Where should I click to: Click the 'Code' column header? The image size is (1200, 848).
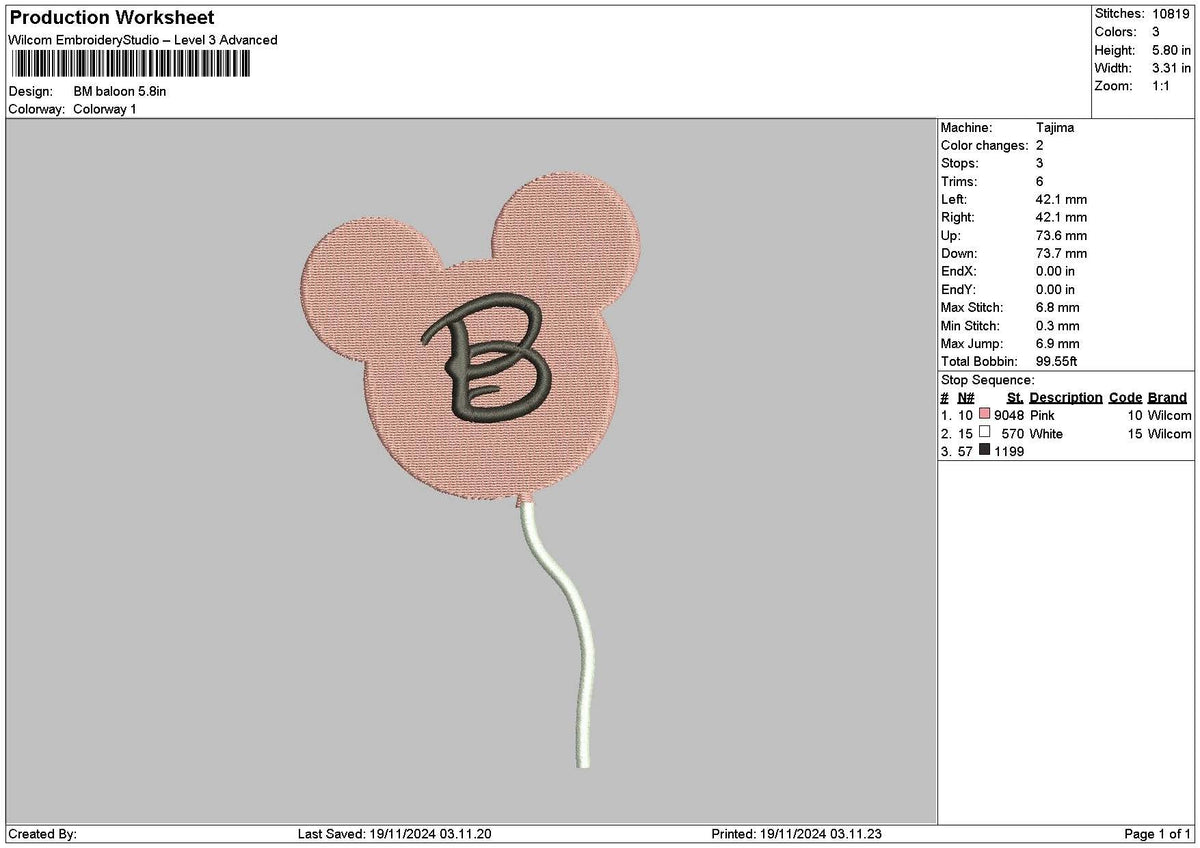[1126, 398]
